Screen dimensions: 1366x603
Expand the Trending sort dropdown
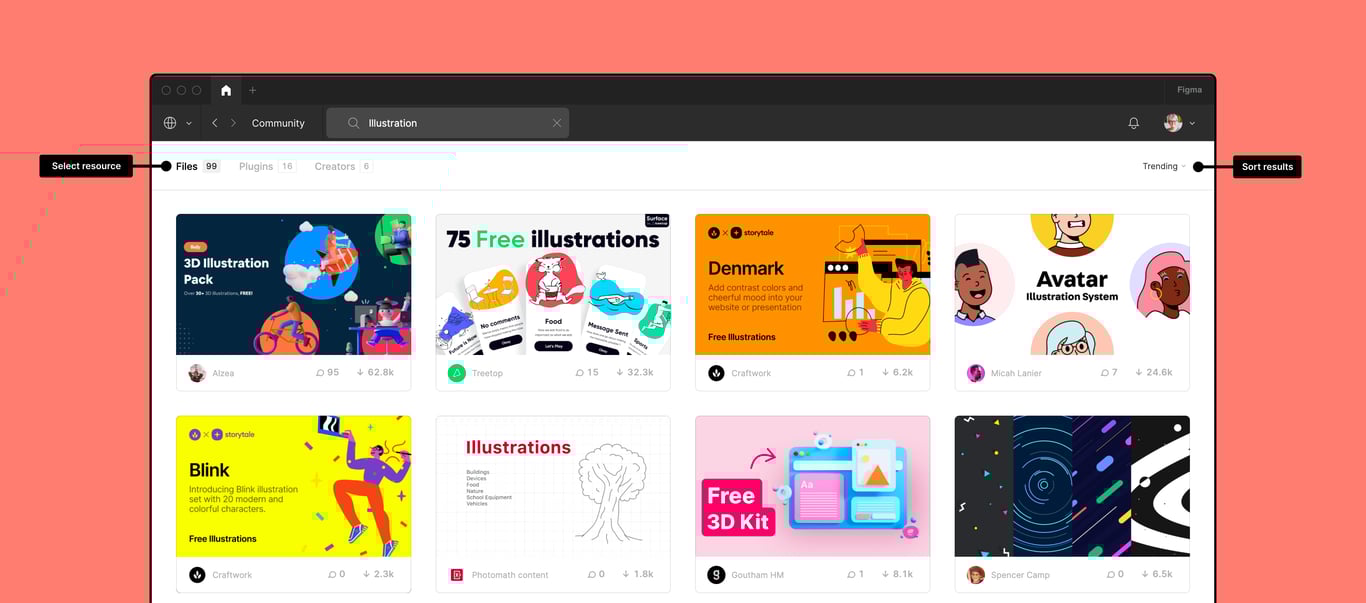(x=1164, y=166)
